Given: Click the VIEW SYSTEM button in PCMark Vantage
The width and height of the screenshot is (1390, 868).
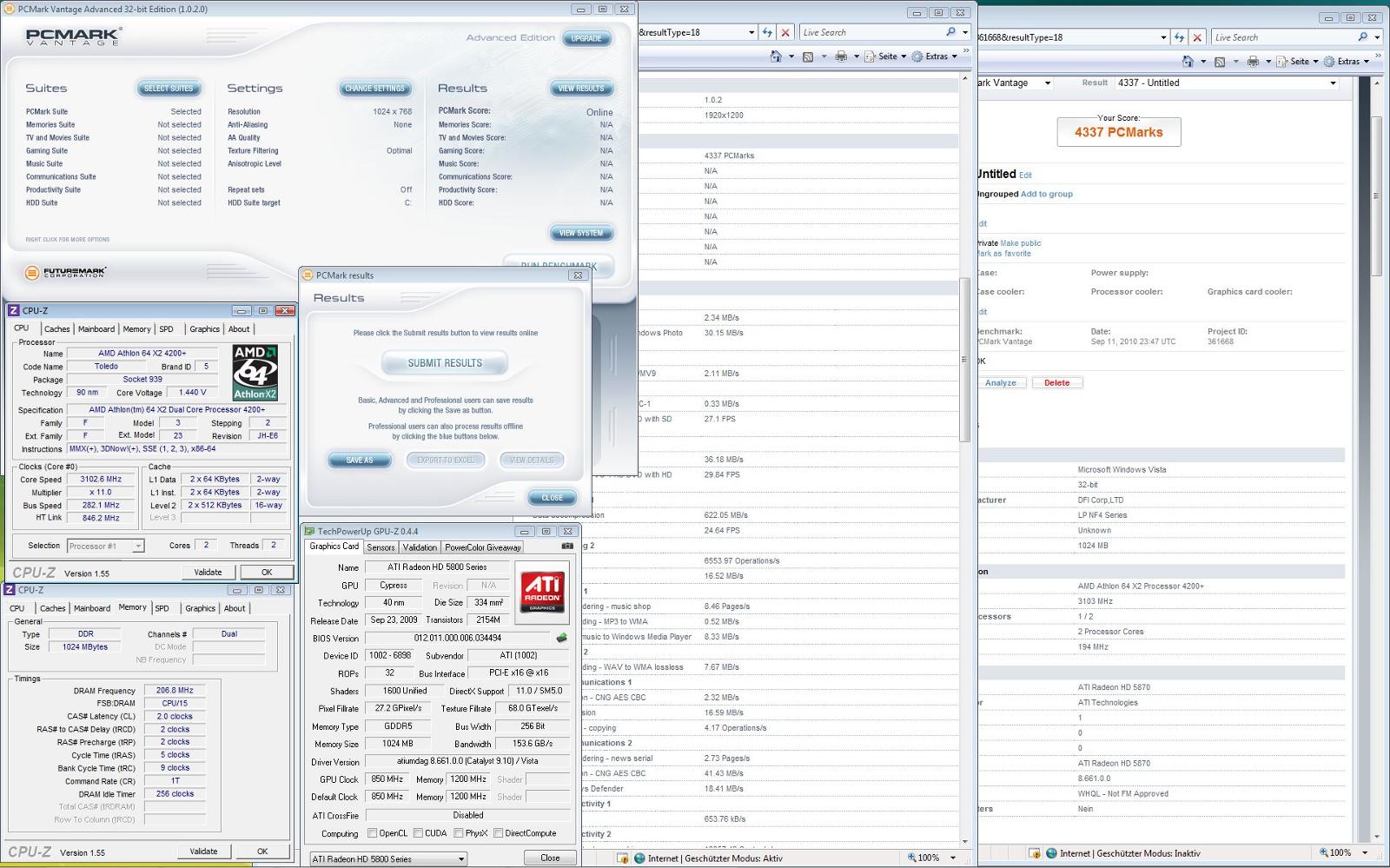Looking at the screenshot, I should pyautogui.click(x=581, y=233).
